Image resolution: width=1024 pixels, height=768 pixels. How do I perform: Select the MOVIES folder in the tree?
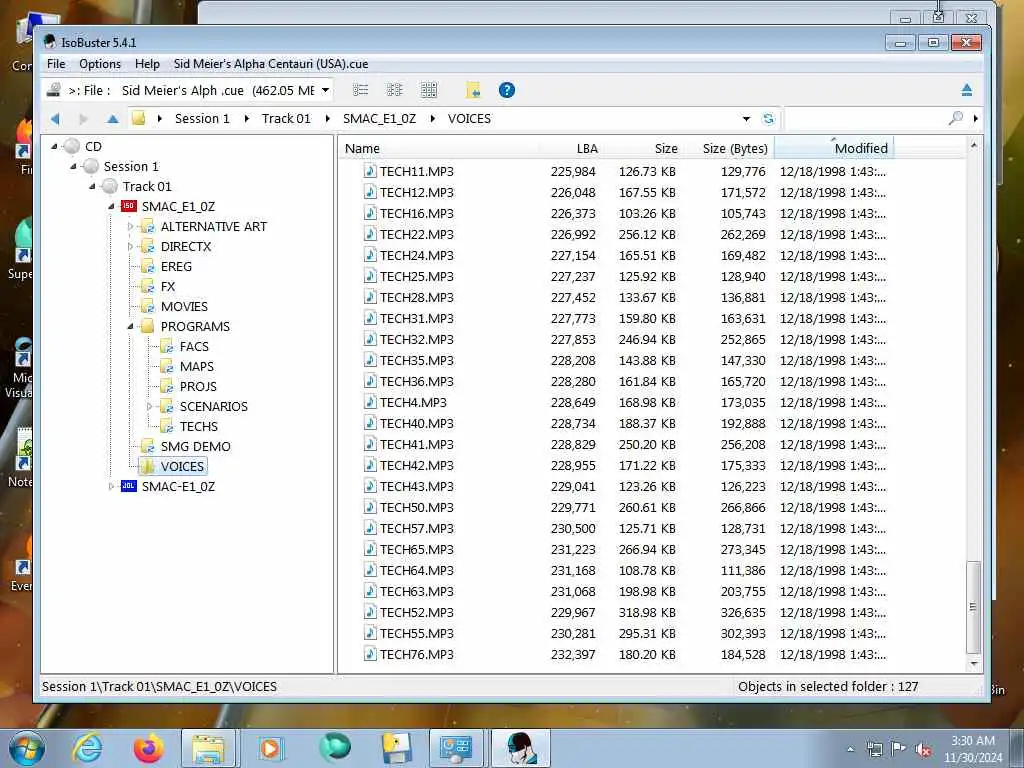tap(184, 307)
